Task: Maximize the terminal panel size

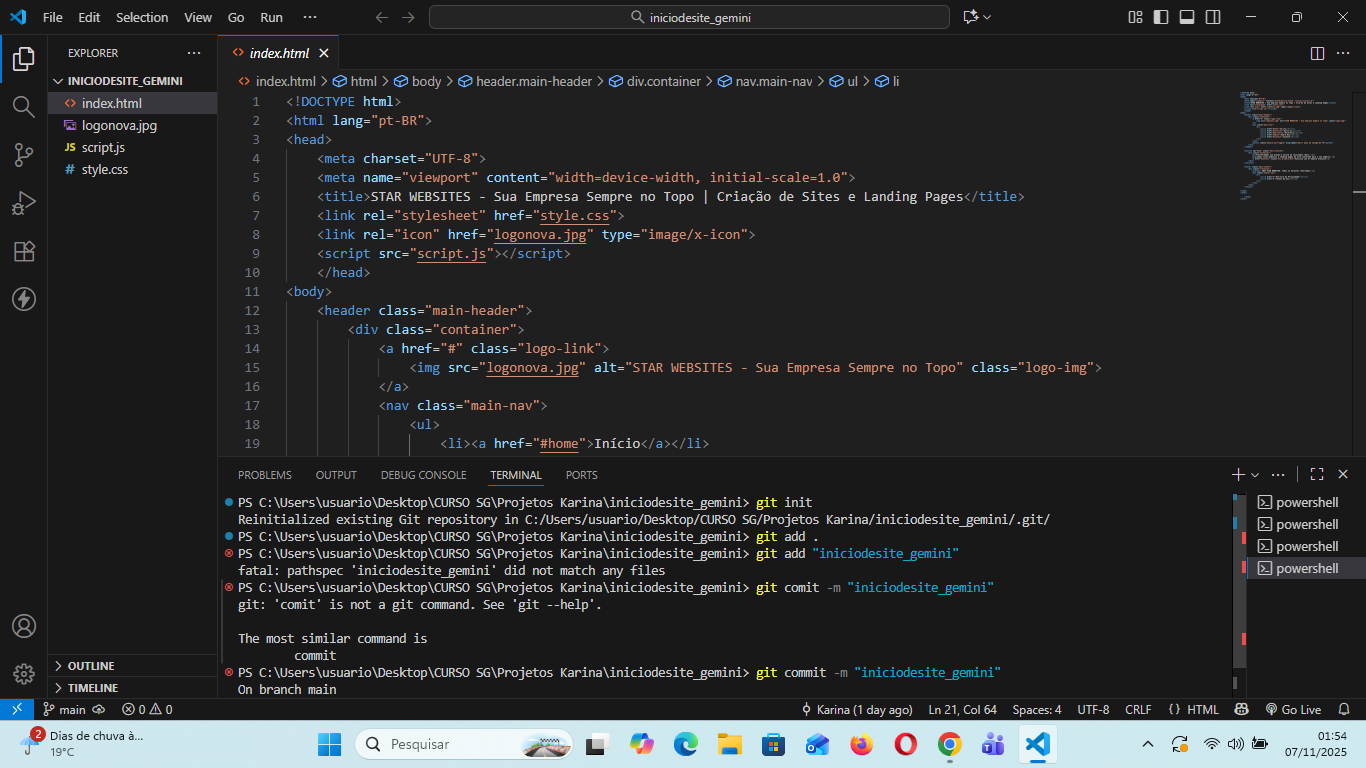Action: (1317, 475)
